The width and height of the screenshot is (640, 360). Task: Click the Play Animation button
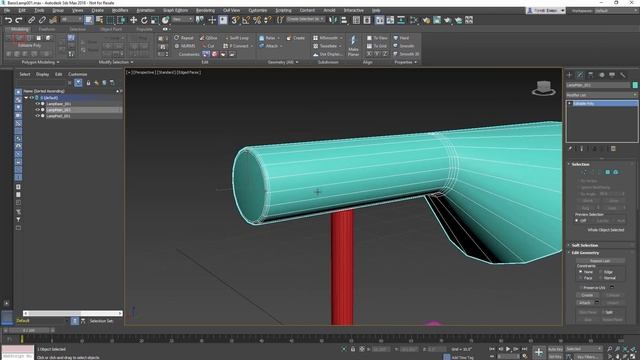pos(508,349)
